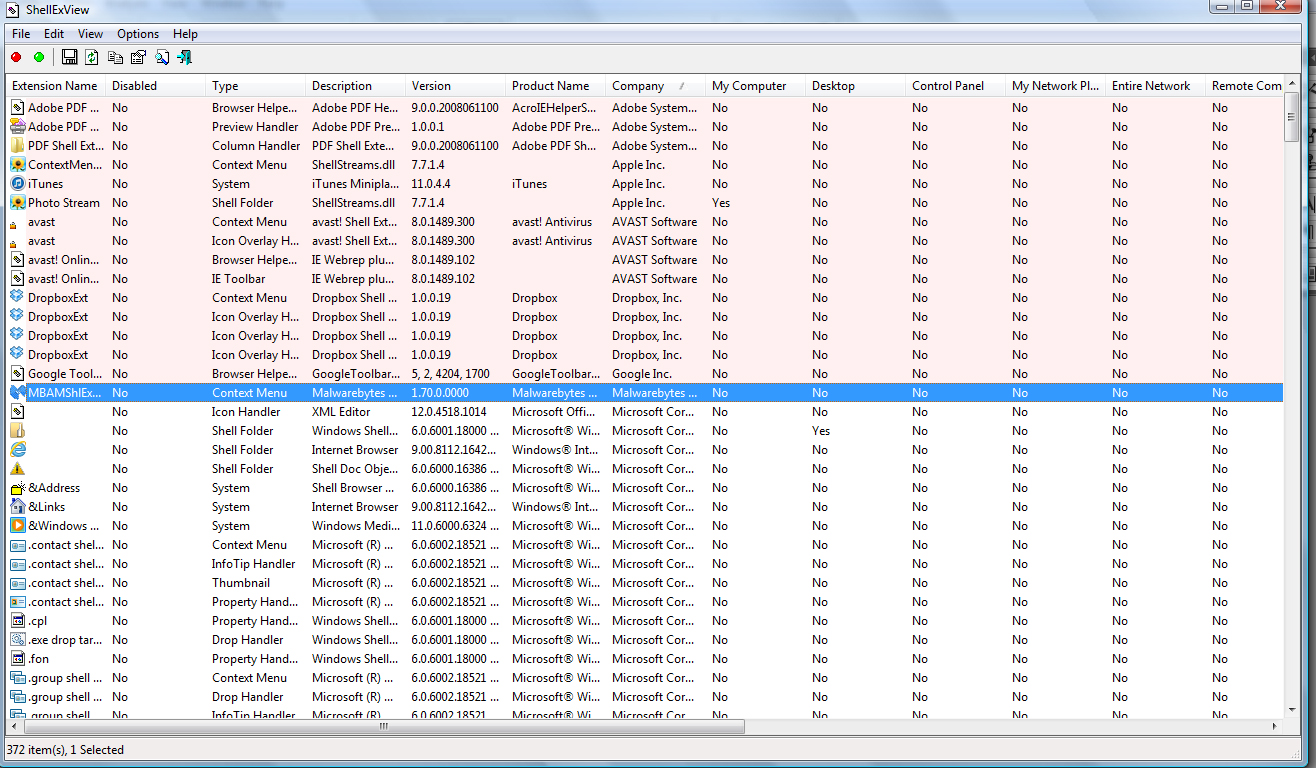Click the Adobe PDF Preview Handler icon
1316x768 pixels.
[18, 127]
